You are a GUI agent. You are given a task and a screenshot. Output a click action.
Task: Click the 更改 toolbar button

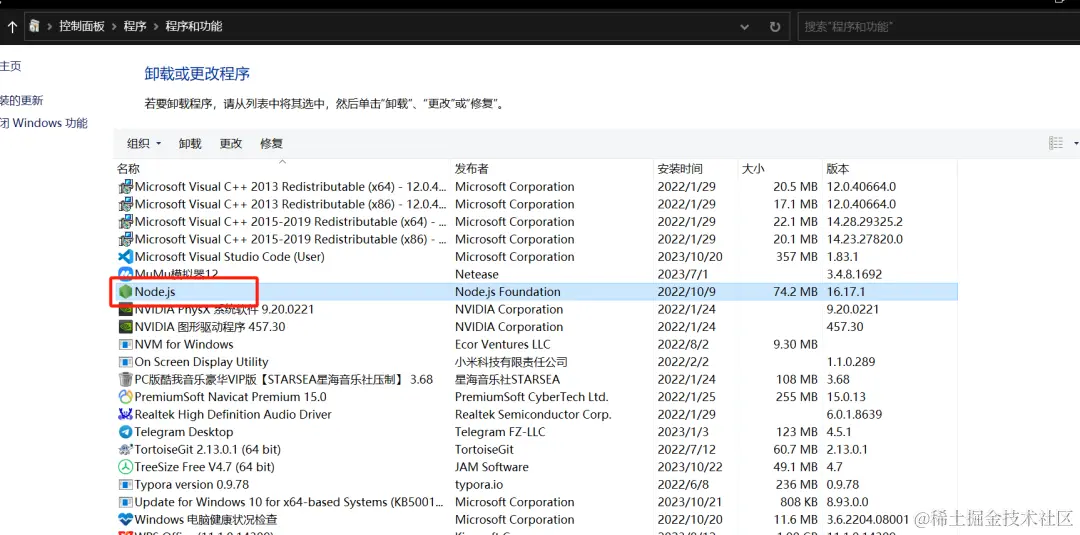point(231,143)
